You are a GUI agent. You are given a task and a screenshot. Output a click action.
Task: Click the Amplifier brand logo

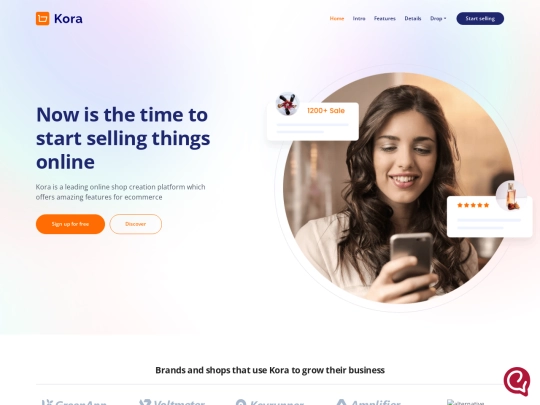coord(368,402)
